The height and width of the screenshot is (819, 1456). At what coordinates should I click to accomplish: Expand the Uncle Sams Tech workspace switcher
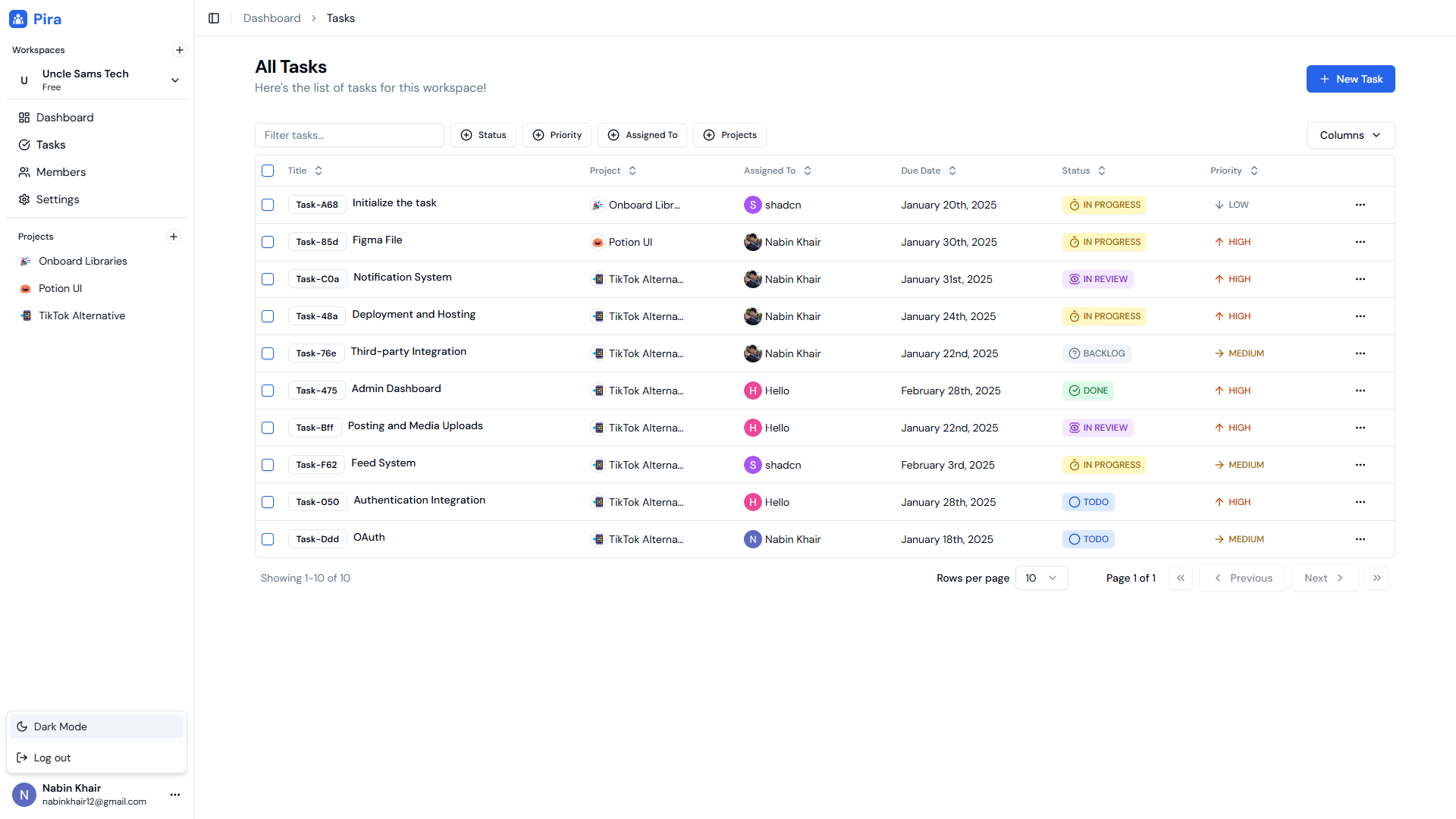[x=97, y=80]
